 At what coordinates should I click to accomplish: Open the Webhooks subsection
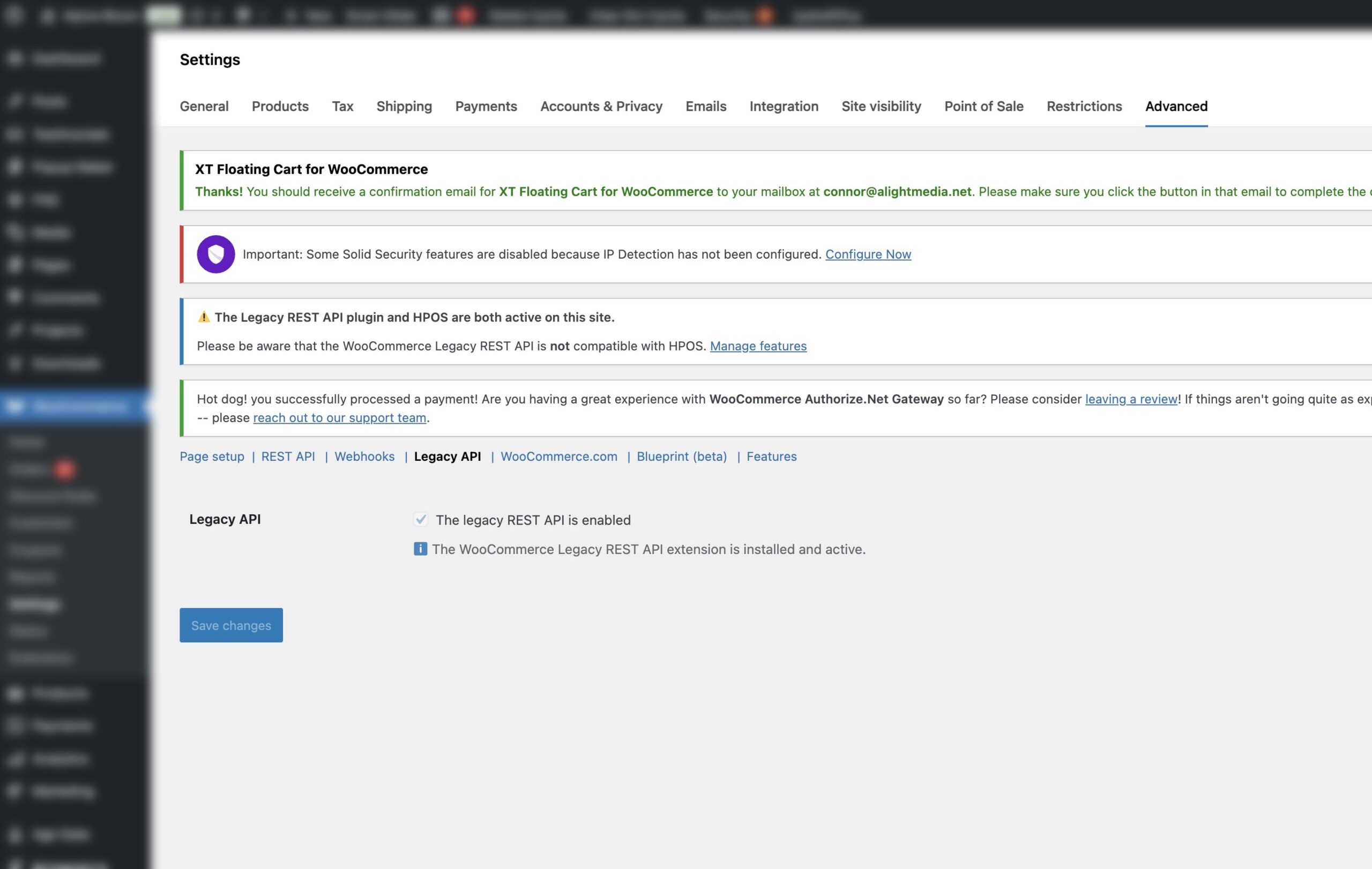coord(364,456)
